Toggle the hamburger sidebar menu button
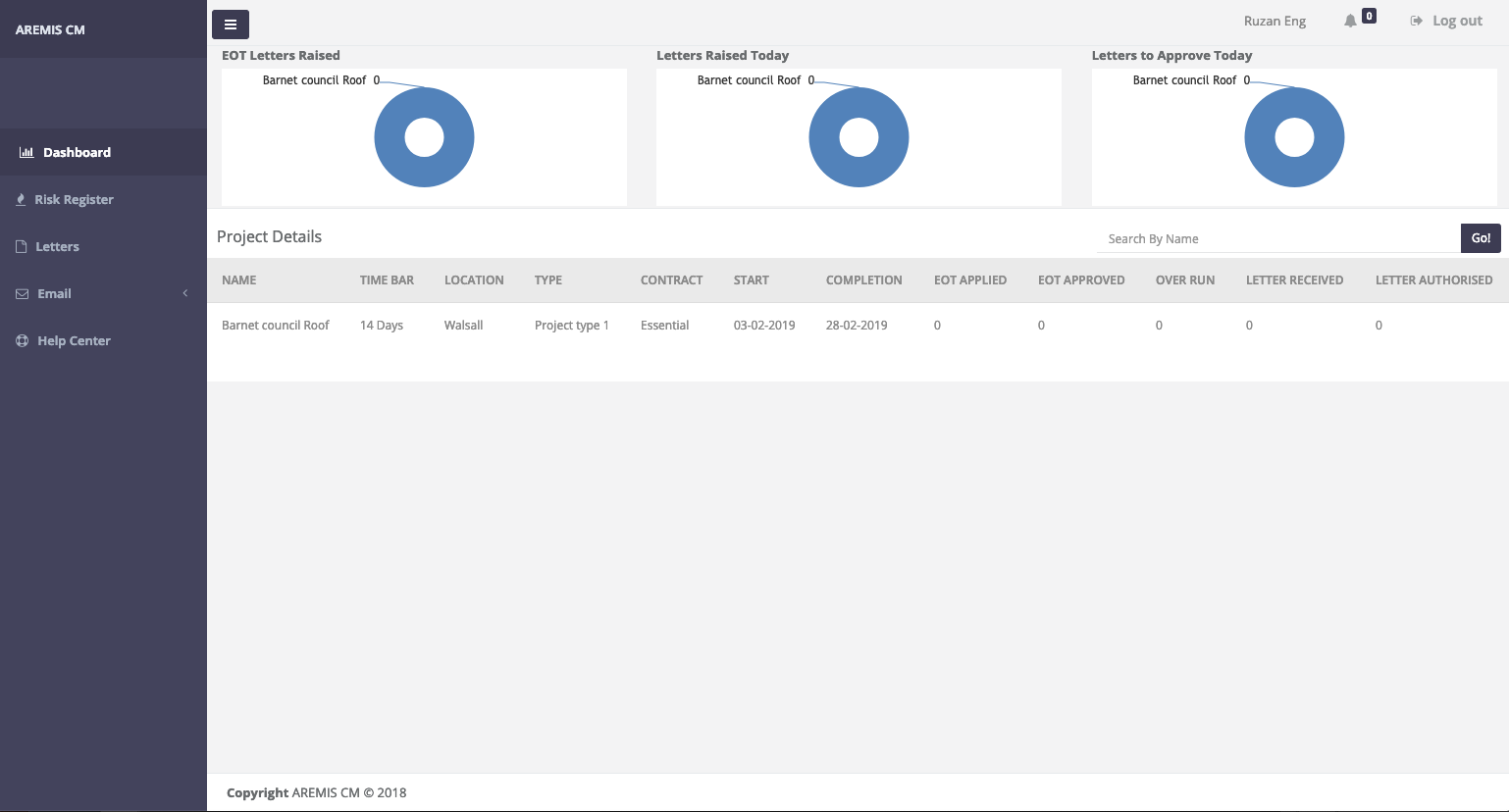 click(231, 25)
